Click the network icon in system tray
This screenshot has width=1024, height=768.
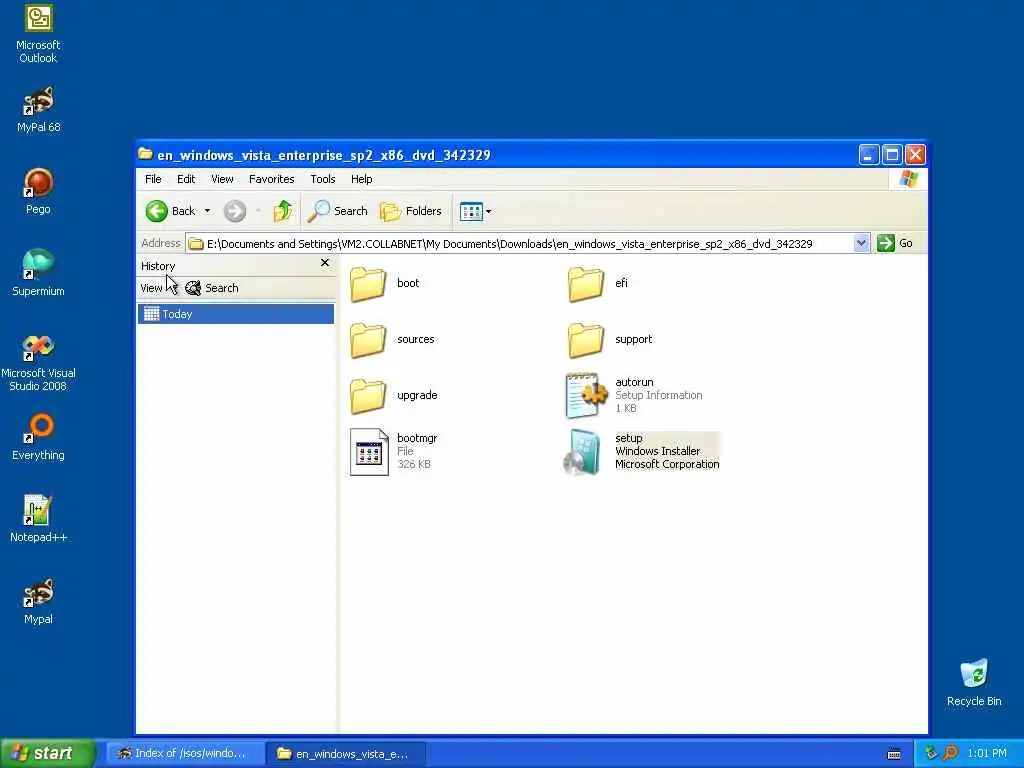[x=932, y=754]
